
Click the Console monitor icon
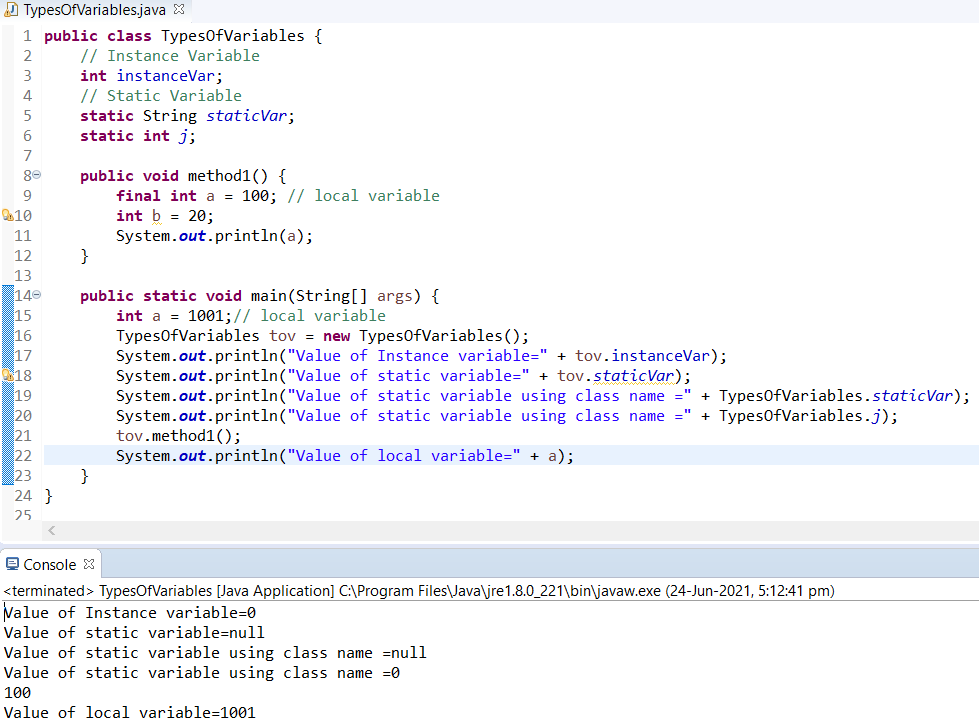point(12,564)
